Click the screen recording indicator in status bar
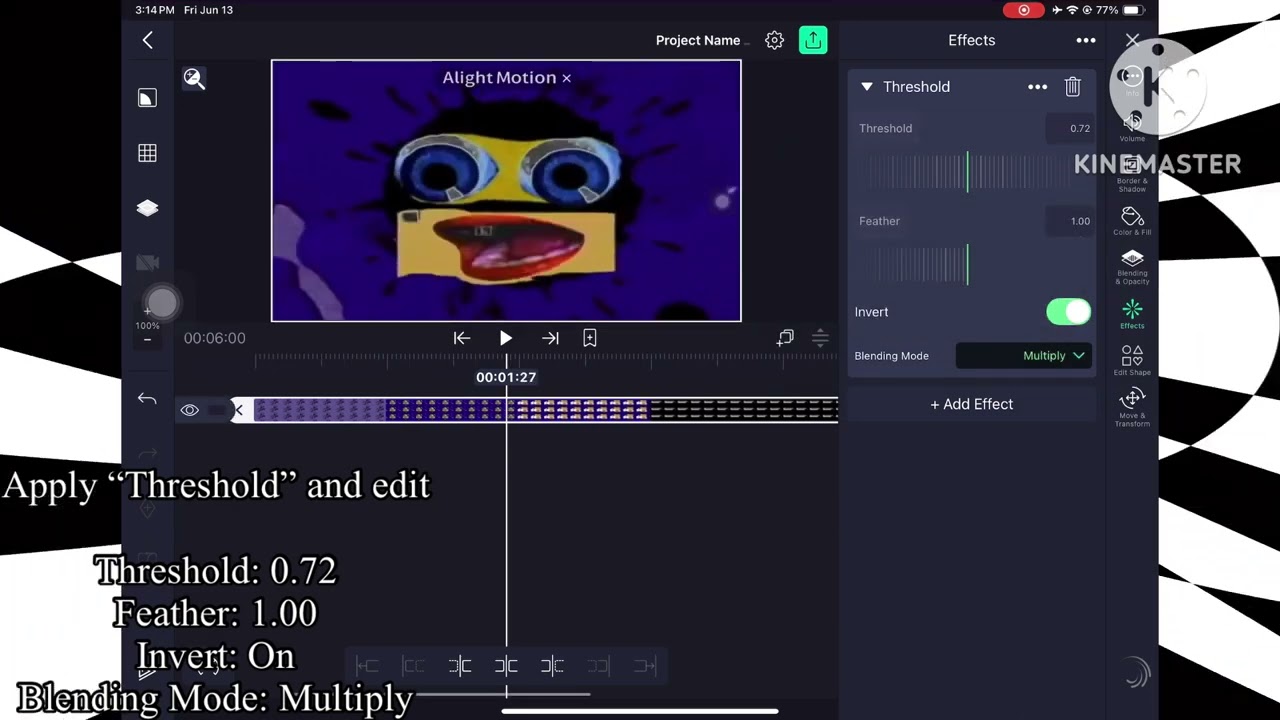Viewport: 1280px width, 720px height. coord(1024,10)
